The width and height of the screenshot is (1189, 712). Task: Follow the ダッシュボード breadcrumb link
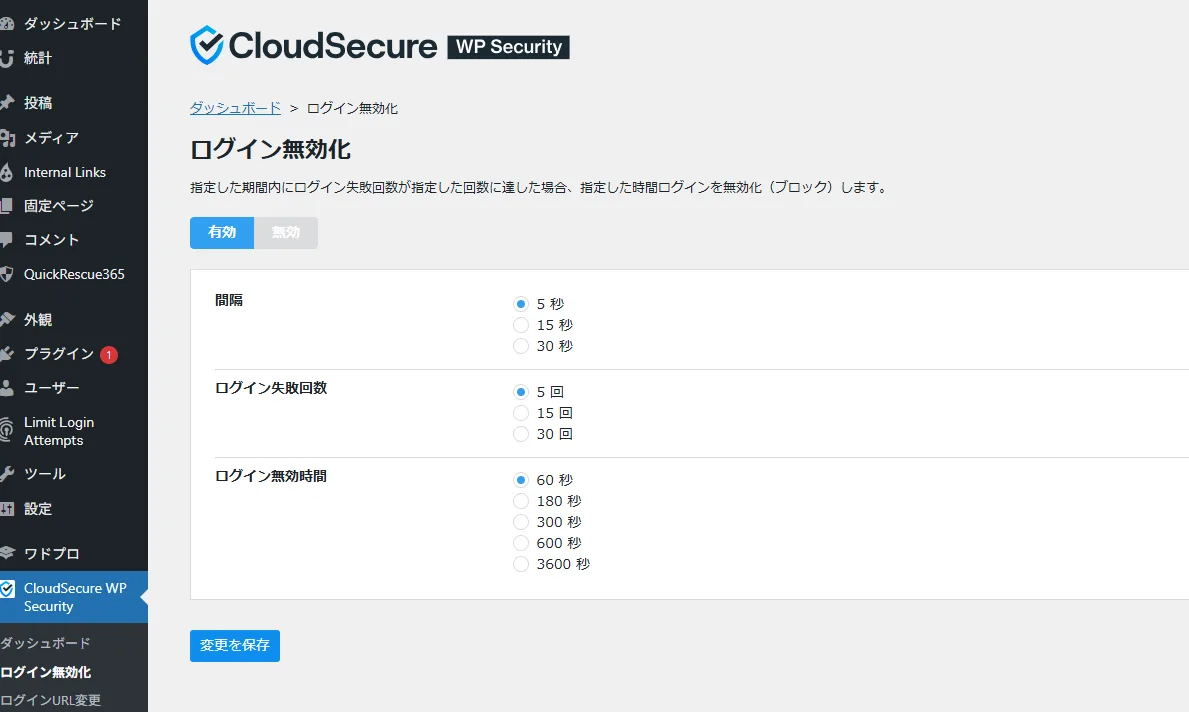235,108
